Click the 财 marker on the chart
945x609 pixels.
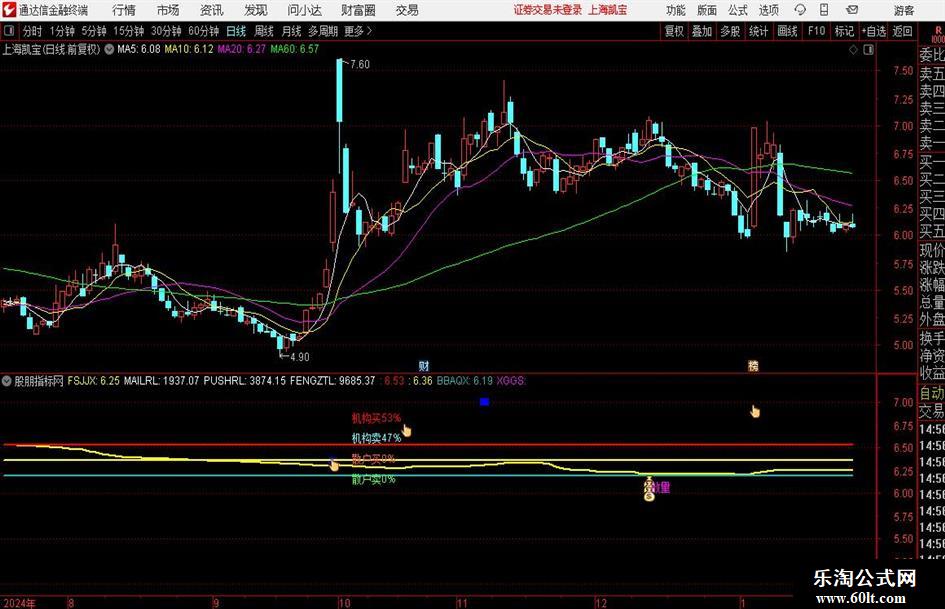click(x=424, y=365)
